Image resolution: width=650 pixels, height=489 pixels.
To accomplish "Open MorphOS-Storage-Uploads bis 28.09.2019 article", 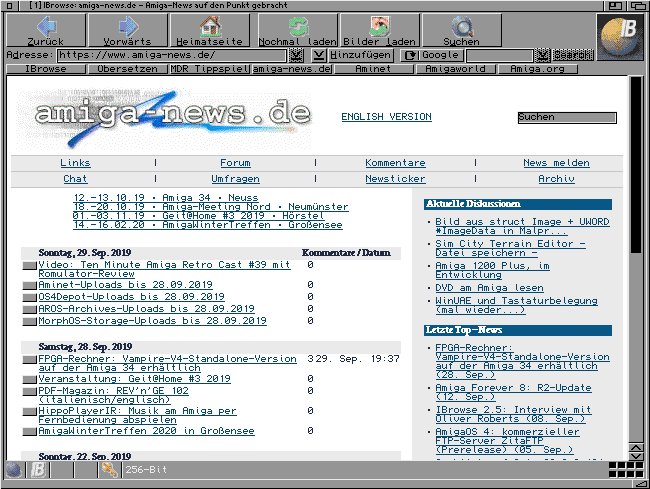I will pyautogui.click(x=152, y=321).
